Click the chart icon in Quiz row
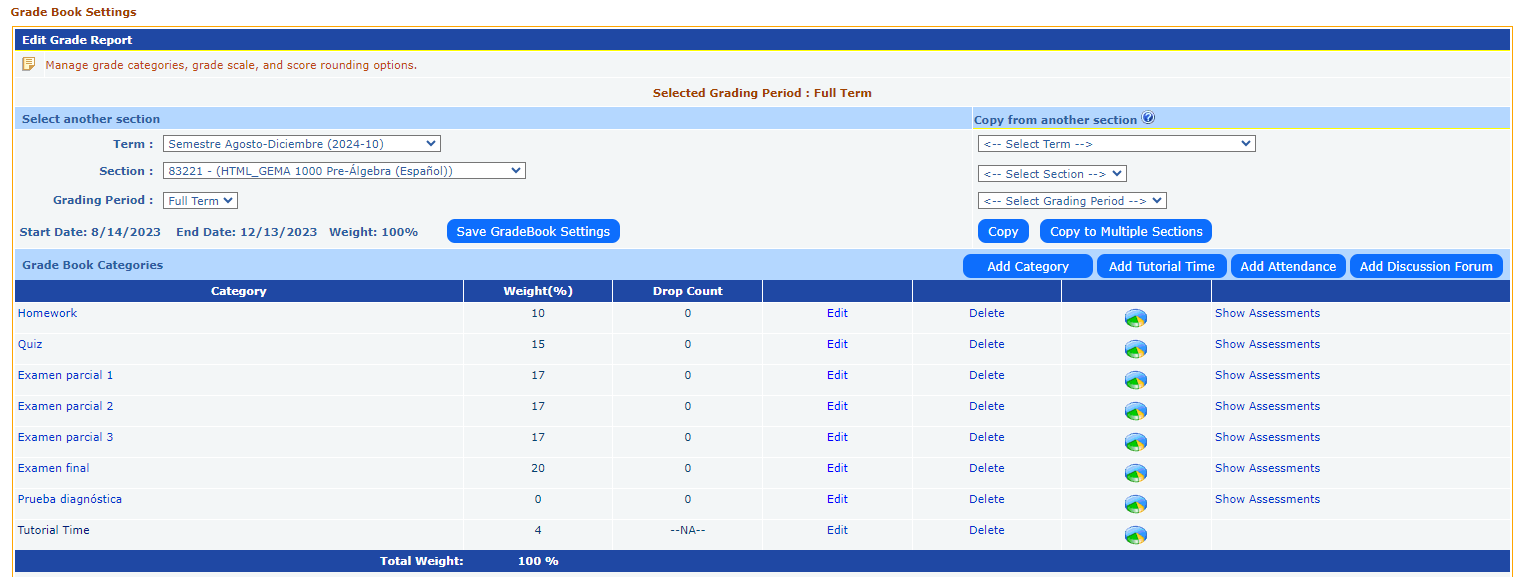The height and width of the screenshot is (577, 1521). coord(1135,349)
